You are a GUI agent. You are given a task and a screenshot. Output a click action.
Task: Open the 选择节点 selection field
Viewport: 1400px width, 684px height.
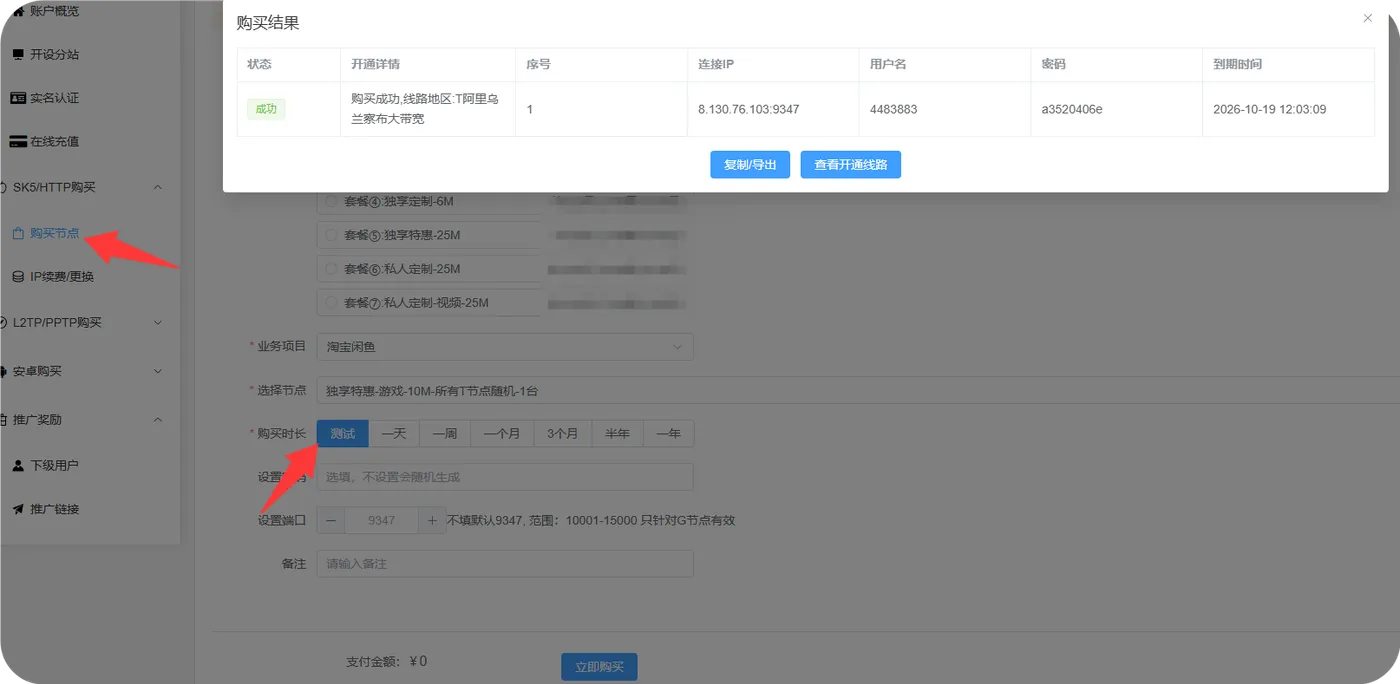point(858,391)
